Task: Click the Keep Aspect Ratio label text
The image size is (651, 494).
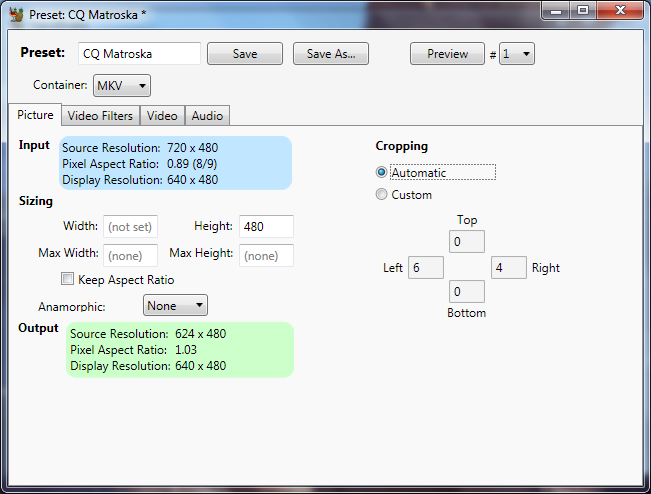Action: [126, 279]
